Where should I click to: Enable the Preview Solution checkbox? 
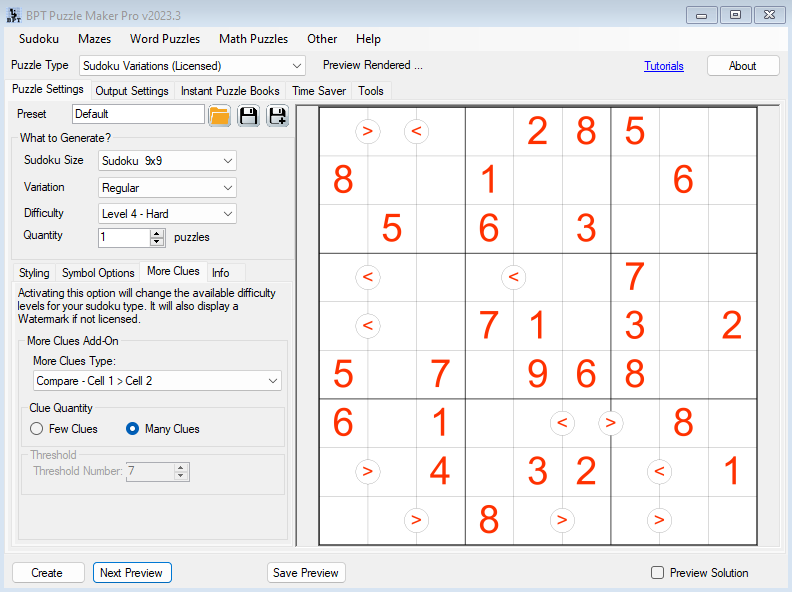657,573
